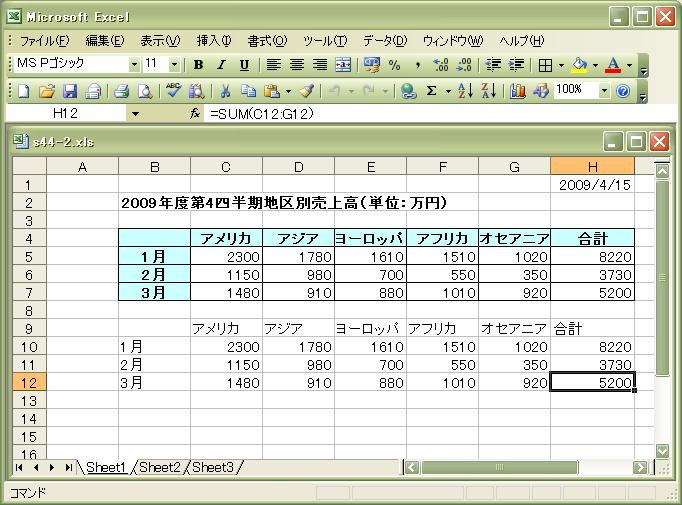
Task: Apply yellow Fill Color
Action: point(579,65)
